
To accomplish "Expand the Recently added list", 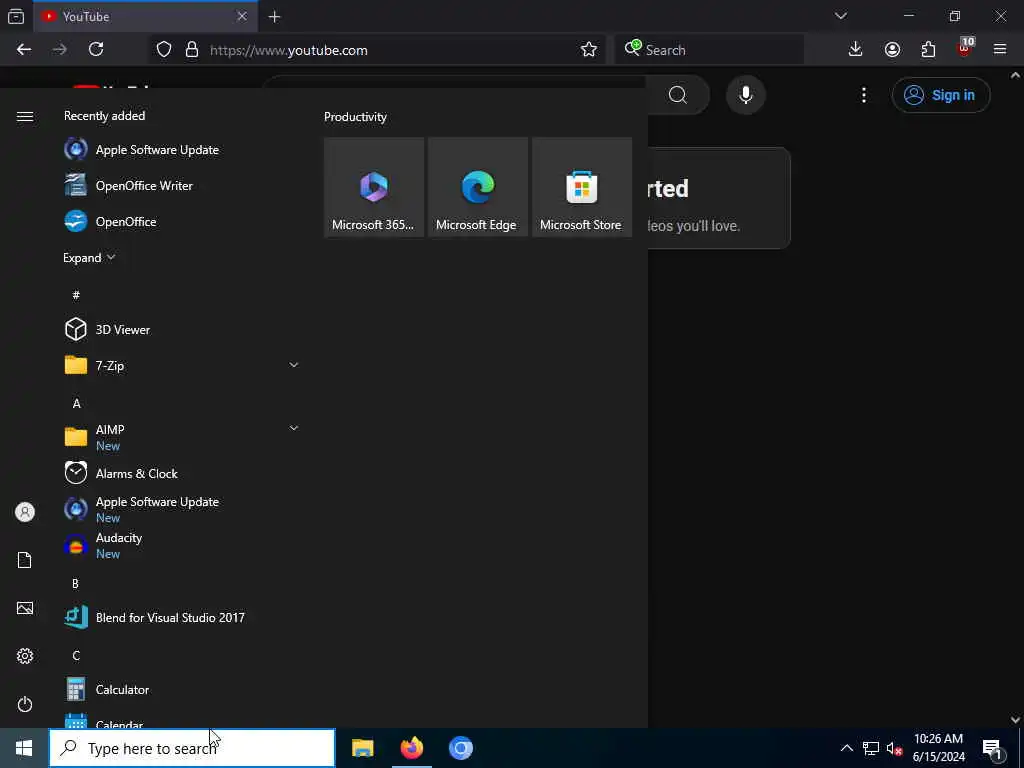I will (x=89, y=257).
